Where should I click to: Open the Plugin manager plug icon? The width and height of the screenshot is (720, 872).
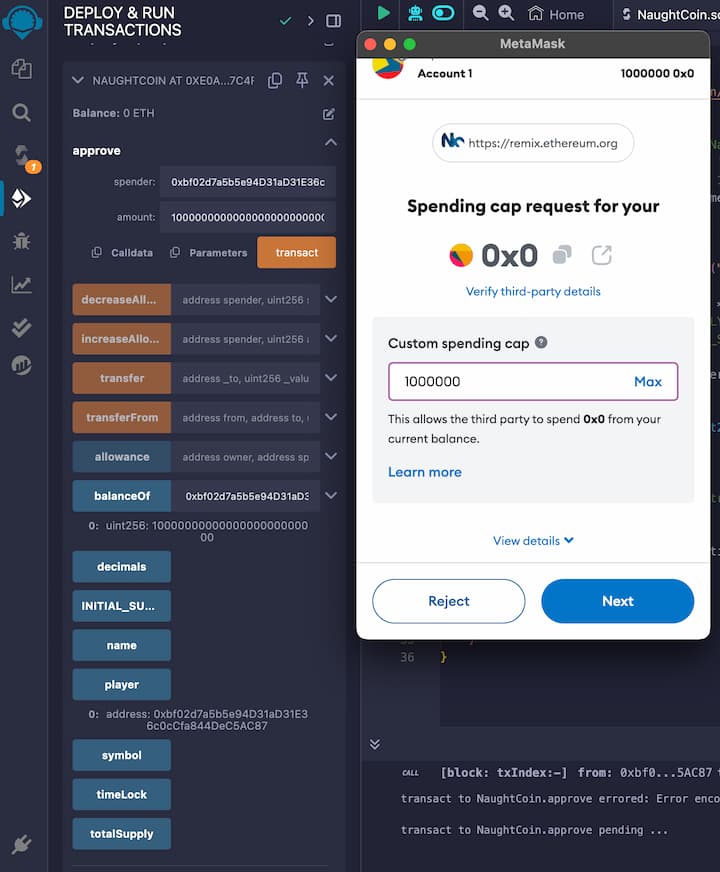point(22,844)
